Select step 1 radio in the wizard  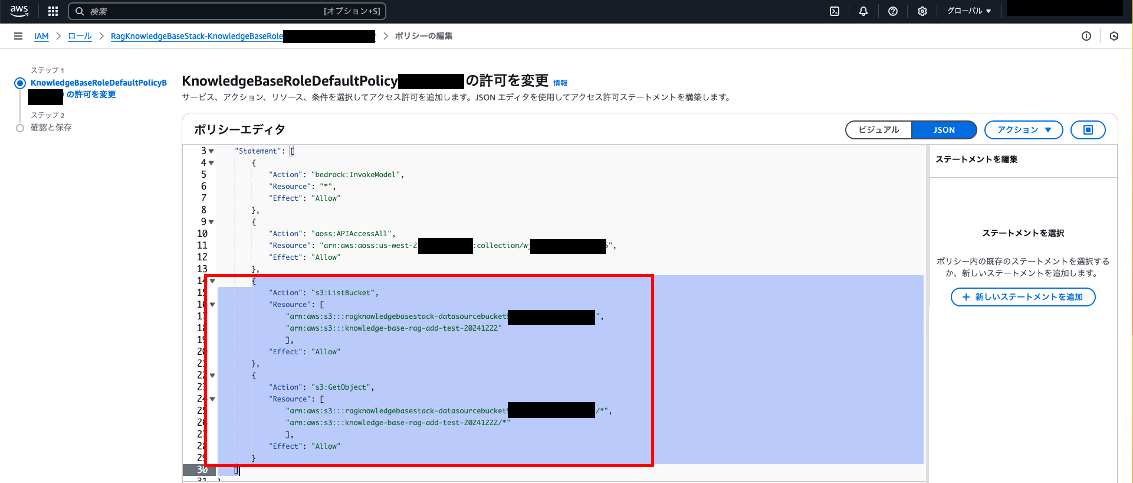20,83
